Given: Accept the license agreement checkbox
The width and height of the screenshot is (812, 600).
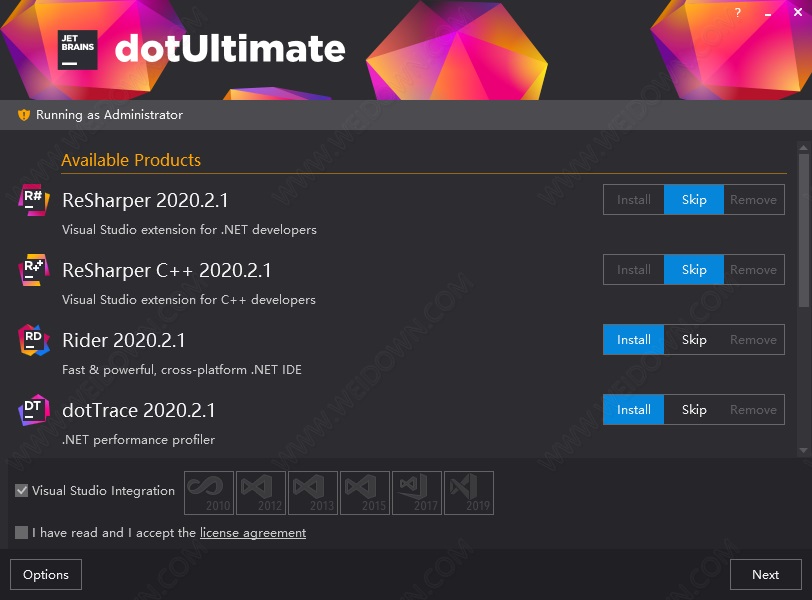Looking at the screenshot, I should pyautogui.click(x=22, y=533).
